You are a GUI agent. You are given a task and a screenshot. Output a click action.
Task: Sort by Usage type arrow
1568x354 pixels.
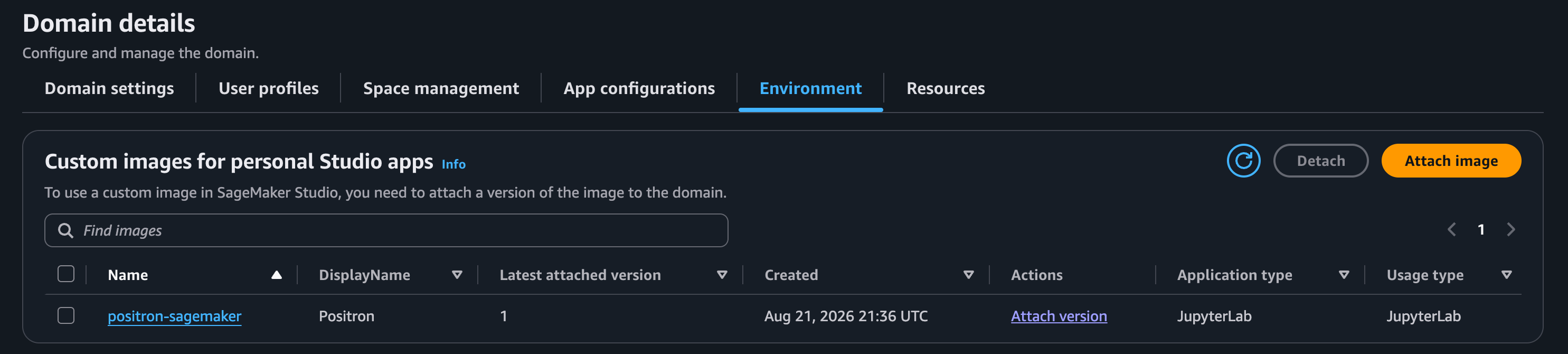coord(1507,275)
